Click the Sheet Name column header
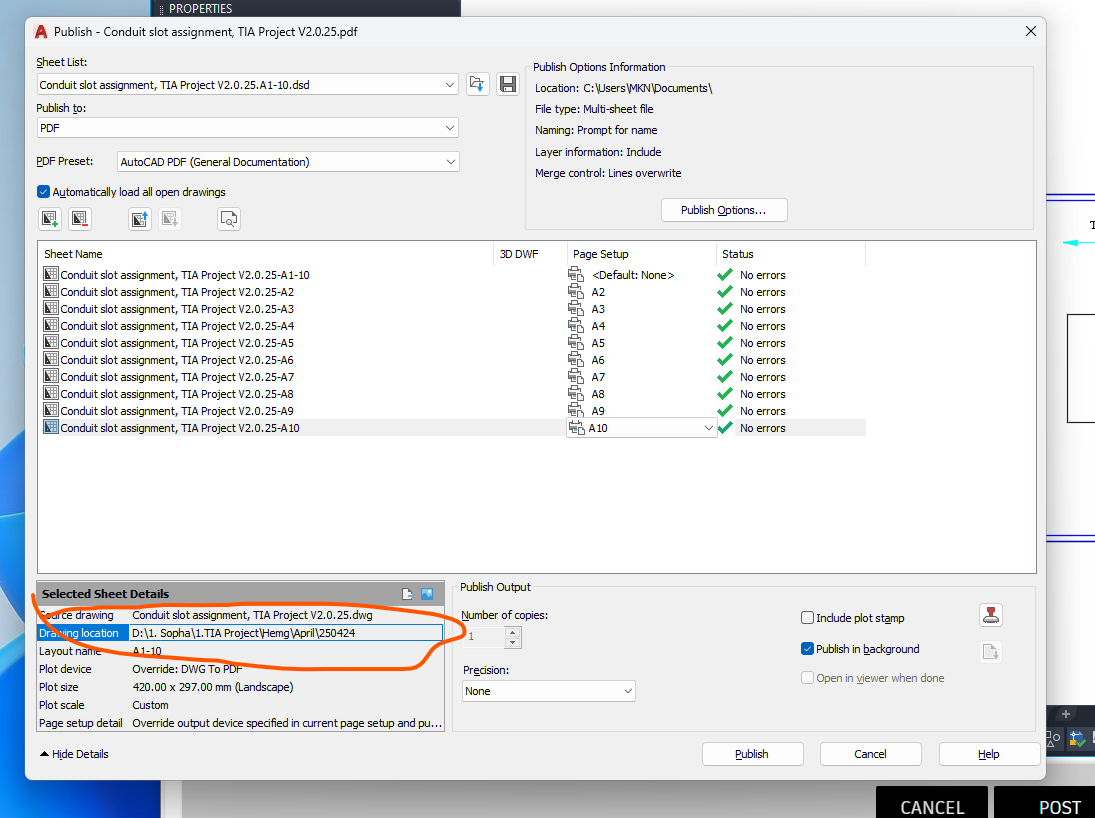Image resolution: width=1095 pixels, height=818 pixels. point(265,254)
